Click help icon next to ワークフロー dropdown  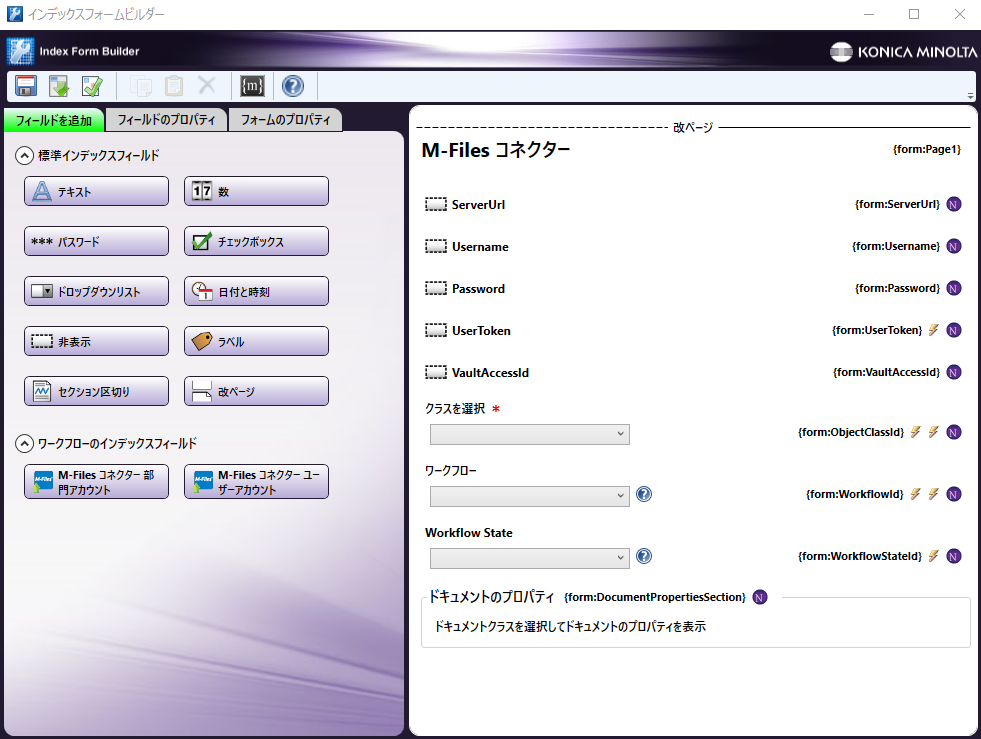point(644,494)
